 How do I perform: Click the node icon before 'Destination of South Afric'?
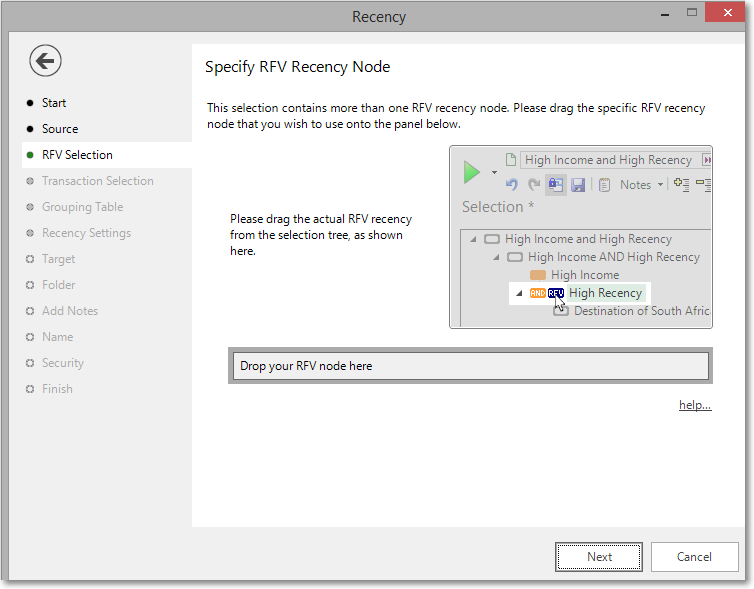point(560,311)
